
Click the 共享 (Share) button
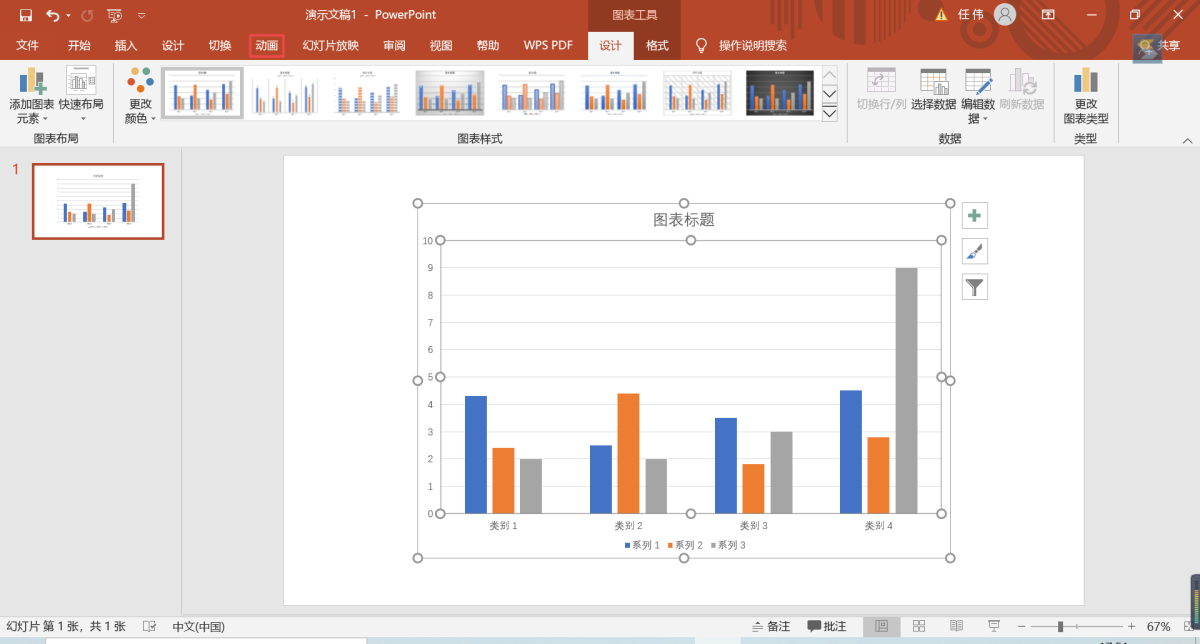pyautogui.click(x=1159, y=46)
